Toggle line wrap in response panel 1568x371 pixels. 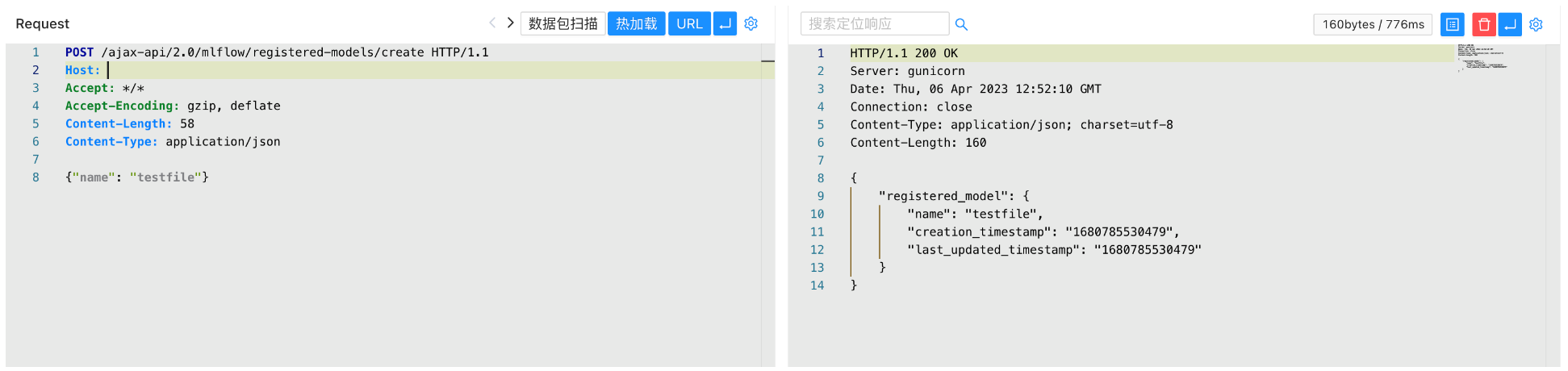[x=1510, y=24]
